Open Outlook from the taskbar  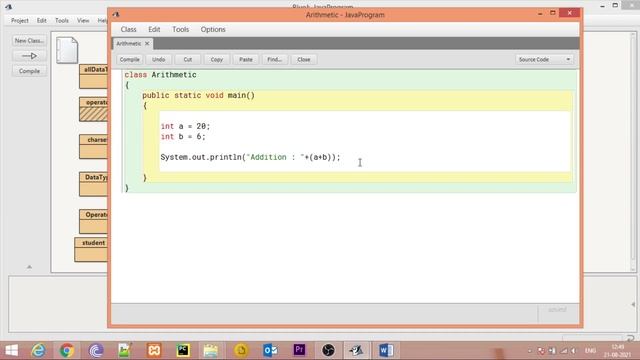pos(270,350)
